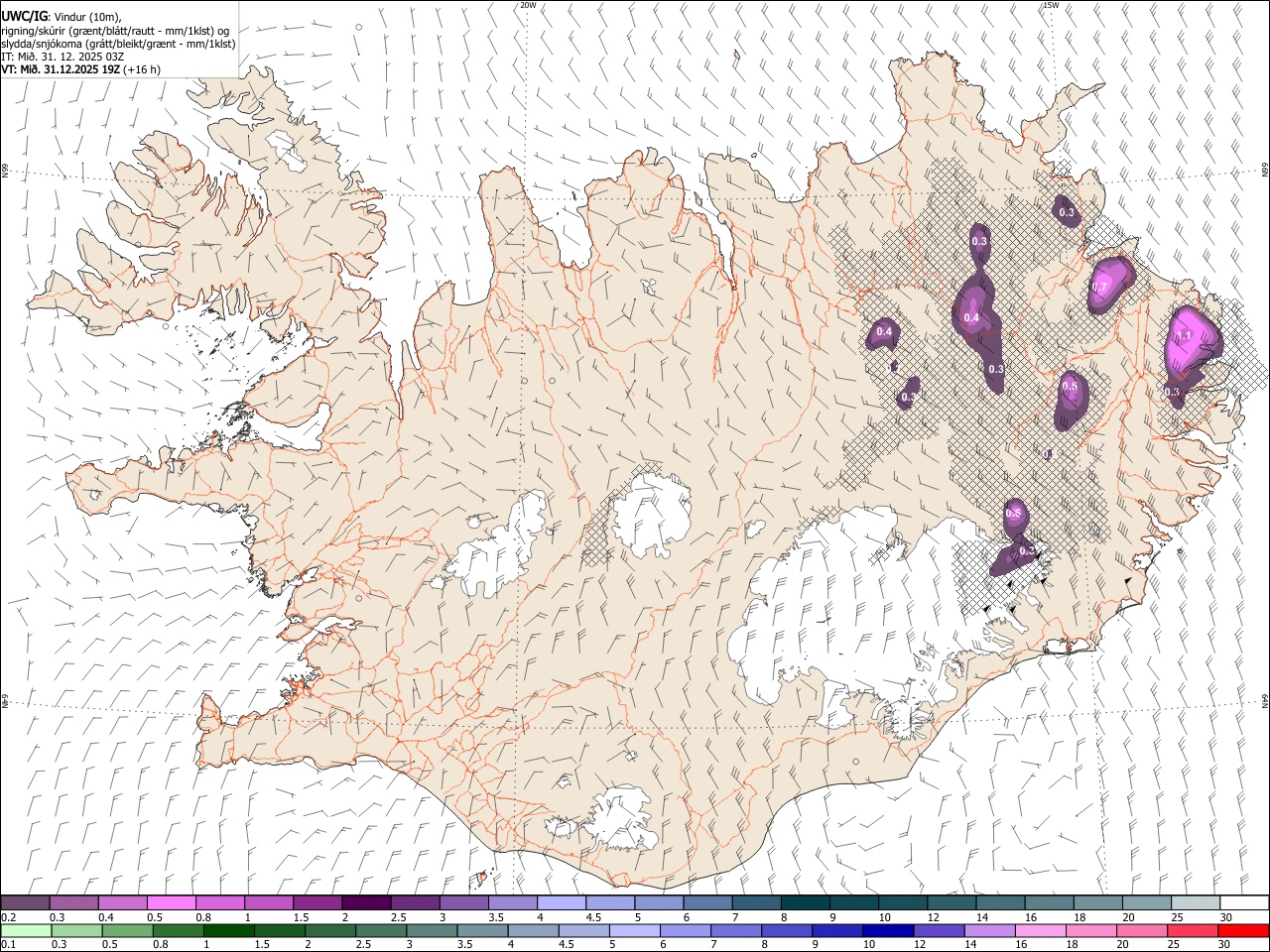Pick the first snow-scale swatch labeled 0.2
The image size is (1270, 952).
pos(25,902)
